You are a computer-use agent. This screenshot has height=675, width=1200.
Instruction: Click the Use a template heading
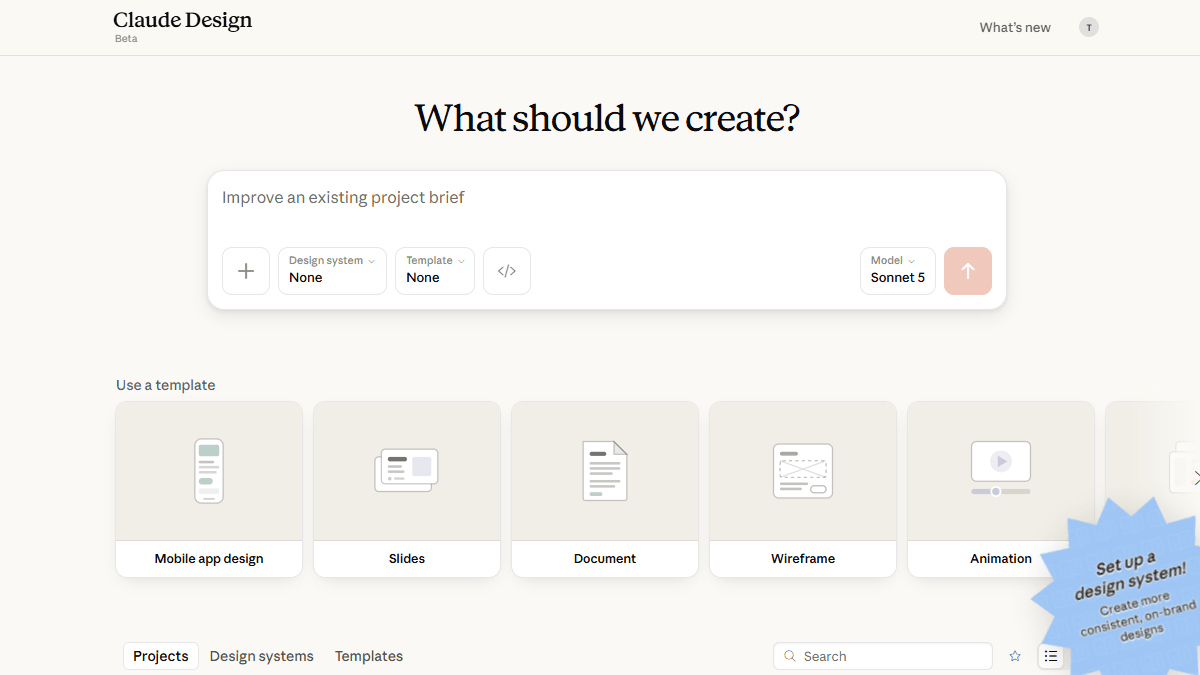[x=166, y=385]
